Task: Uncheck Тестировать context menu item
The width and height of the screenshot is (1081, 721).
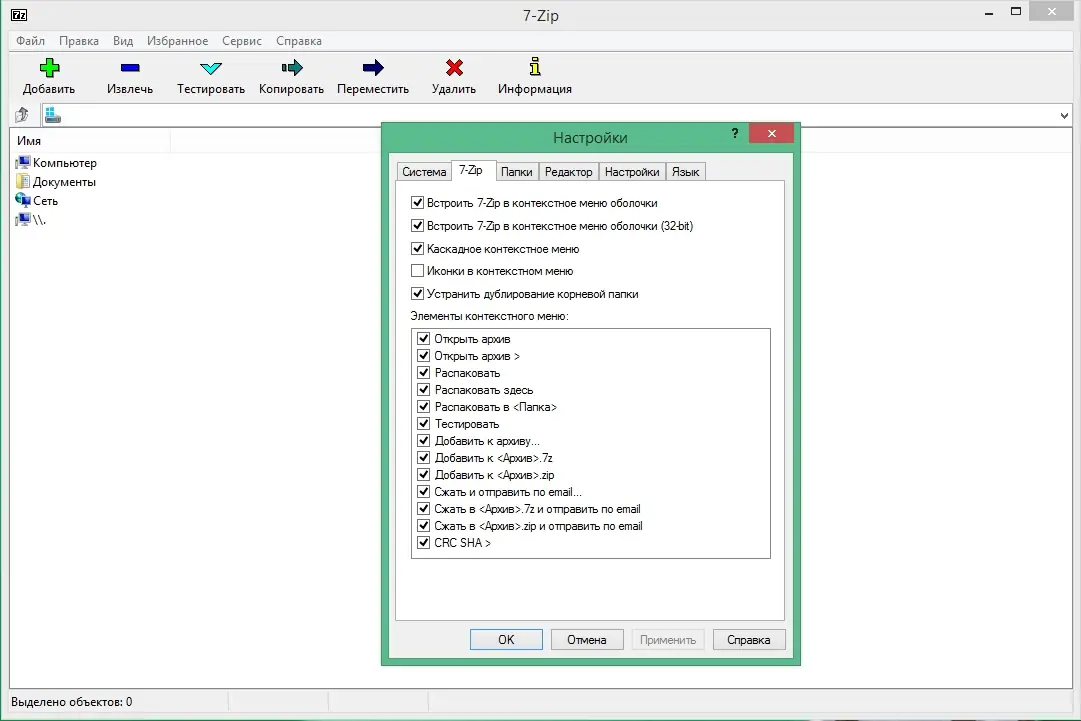Action: tap(423, 423)
